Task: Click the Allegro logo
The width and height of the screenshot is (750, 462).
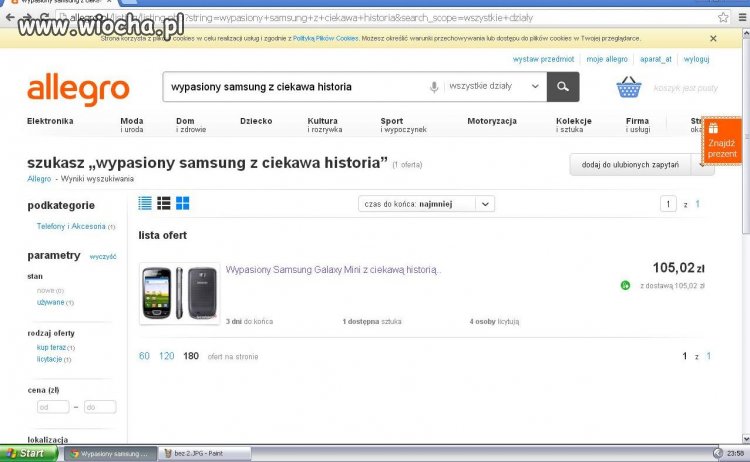Action: point(78,89)
